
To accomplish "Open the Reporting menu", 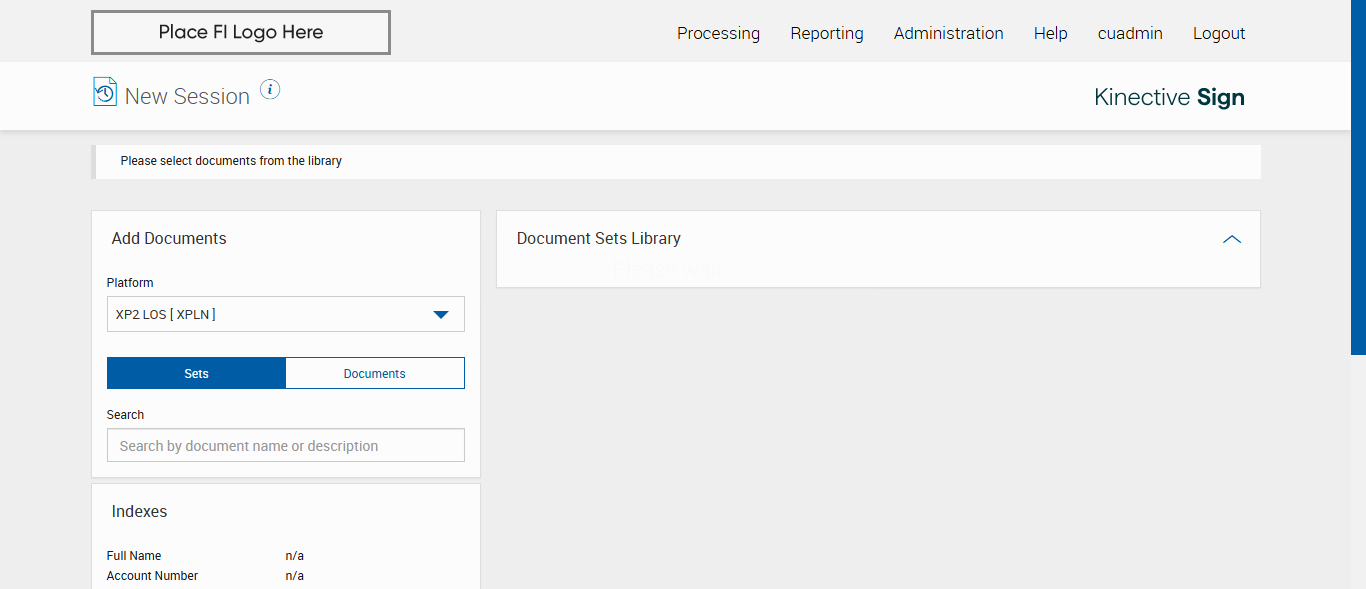I will pos(827,33).
